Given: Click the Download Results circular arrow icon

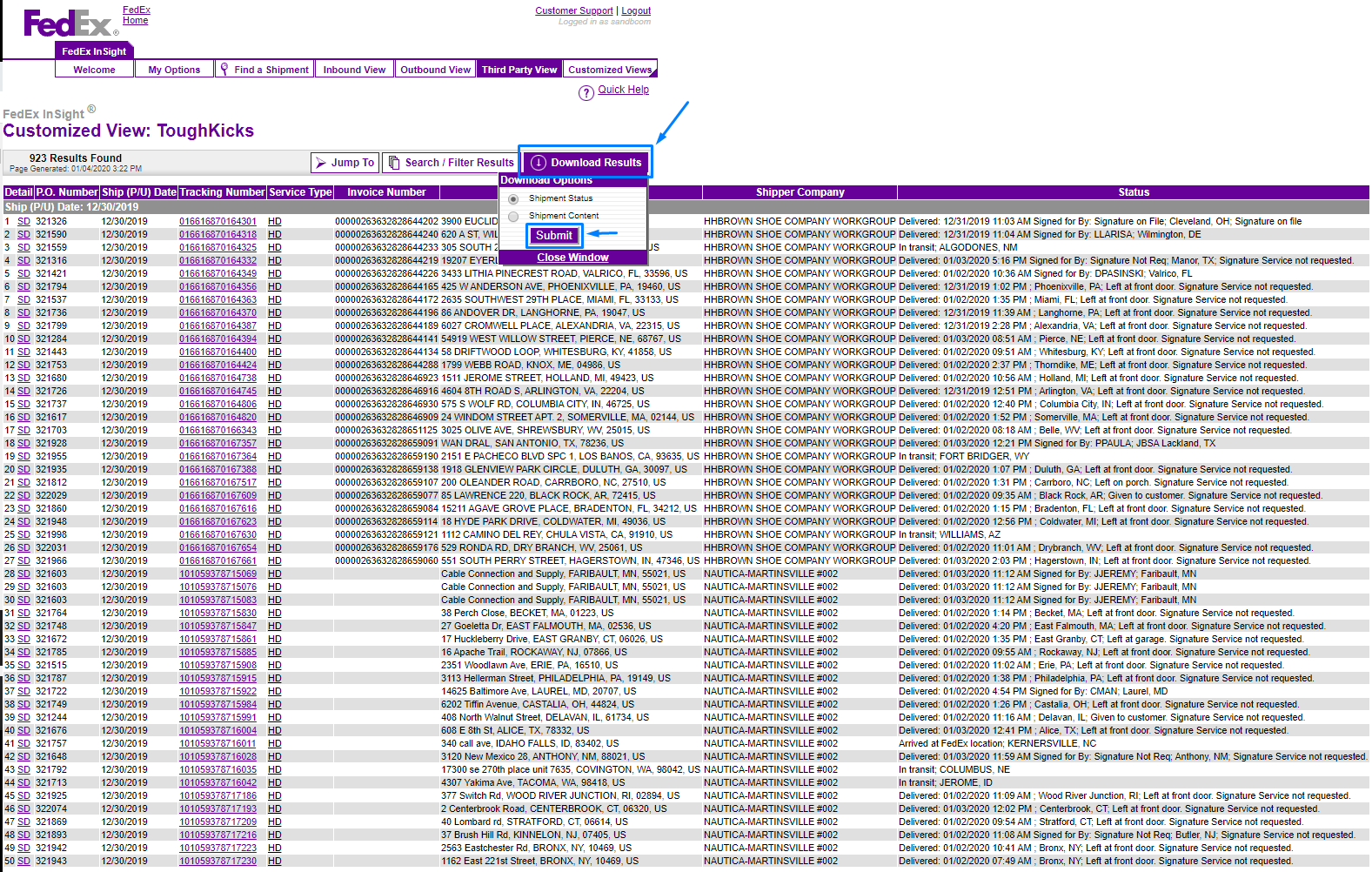Looking at the screenshot, I should tap(539, 163).
